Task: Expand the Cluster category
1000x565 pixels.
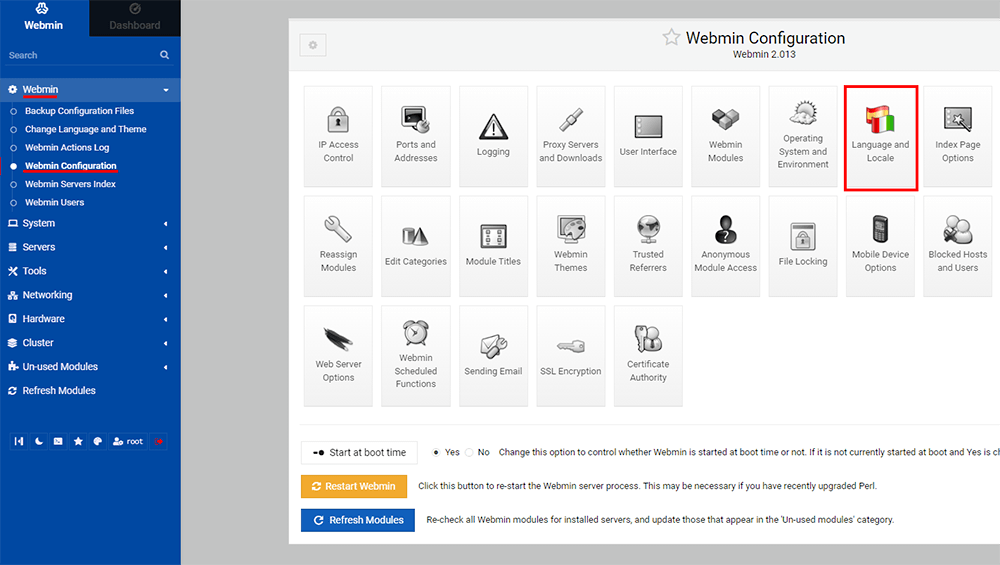Action: [90, 343]
